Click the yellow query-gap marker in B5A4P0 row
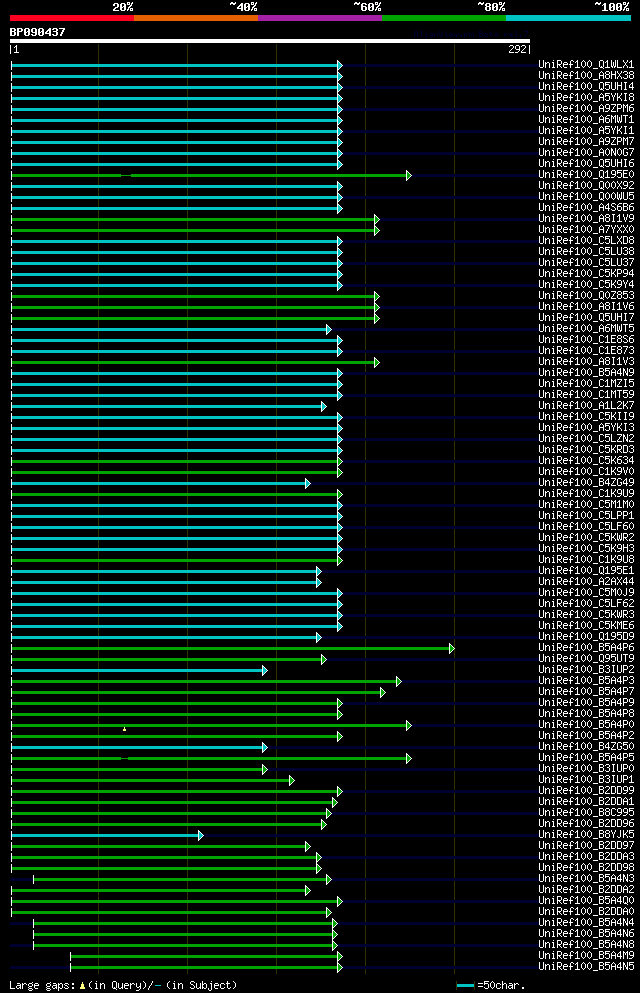 pyautogui.click(x=125, y=730)
